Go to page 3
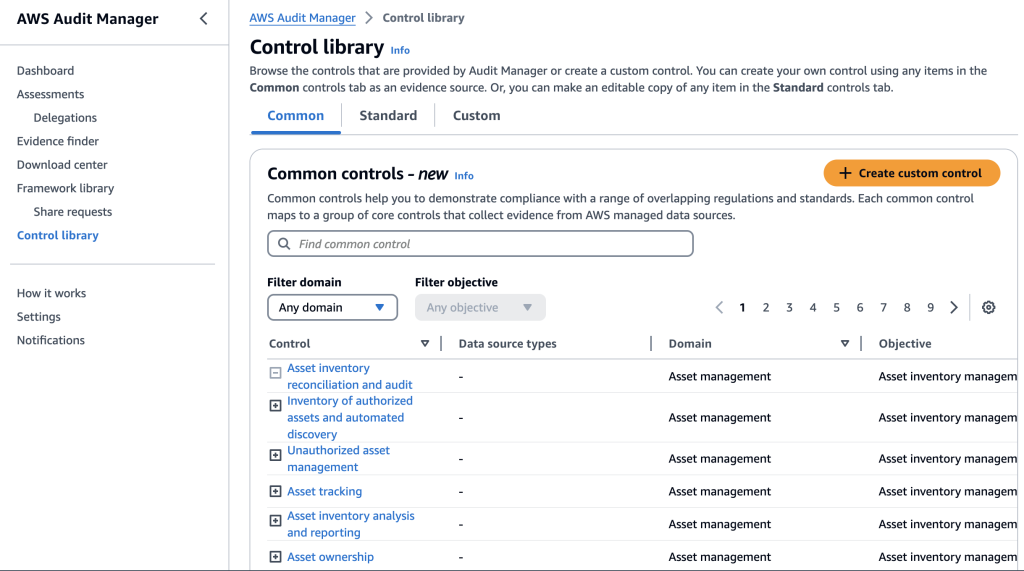1024x571 pixels. coord(789,307)
